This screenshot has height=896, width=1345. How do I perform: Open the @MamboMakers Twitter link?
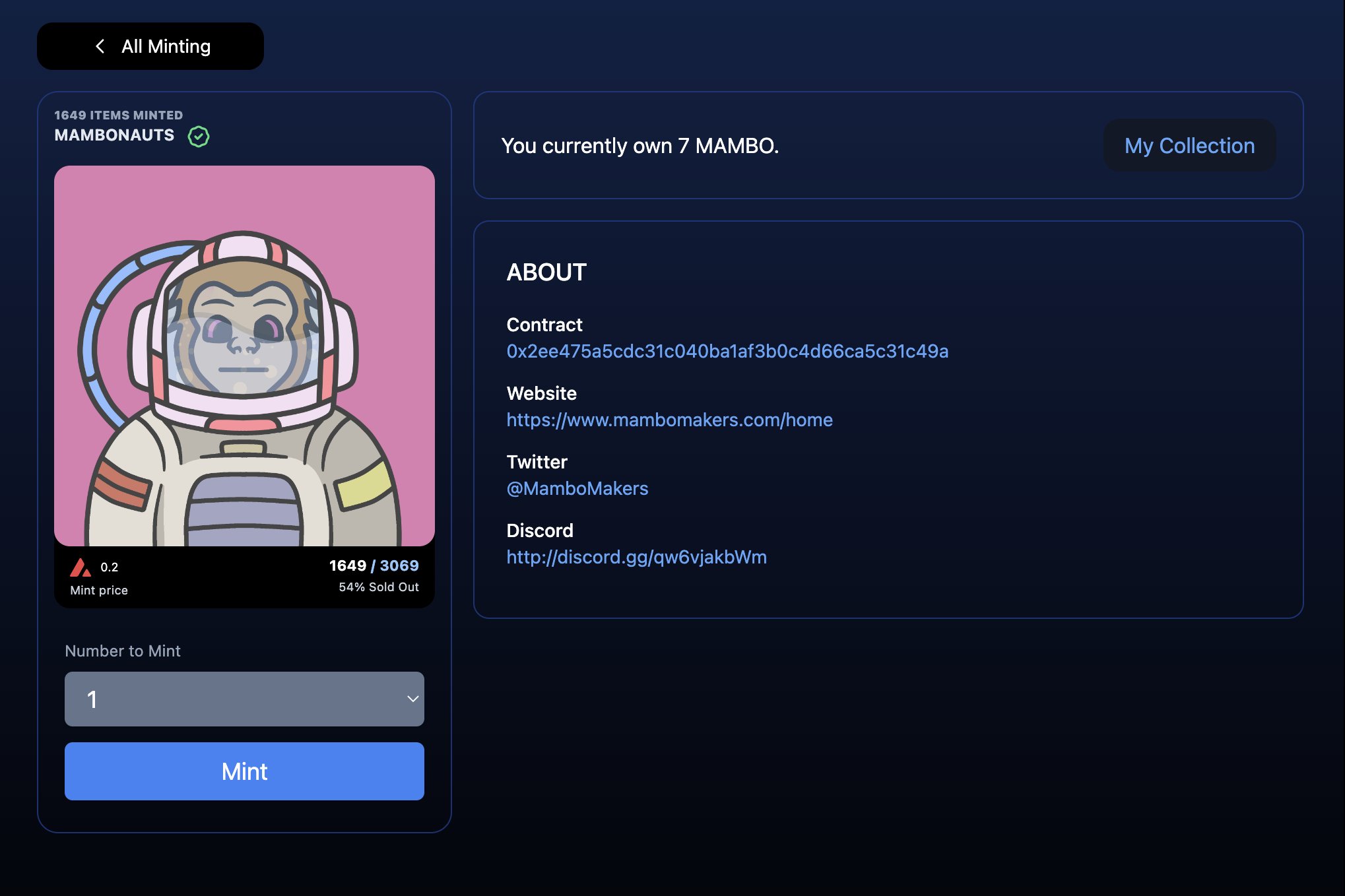[577, 489]
